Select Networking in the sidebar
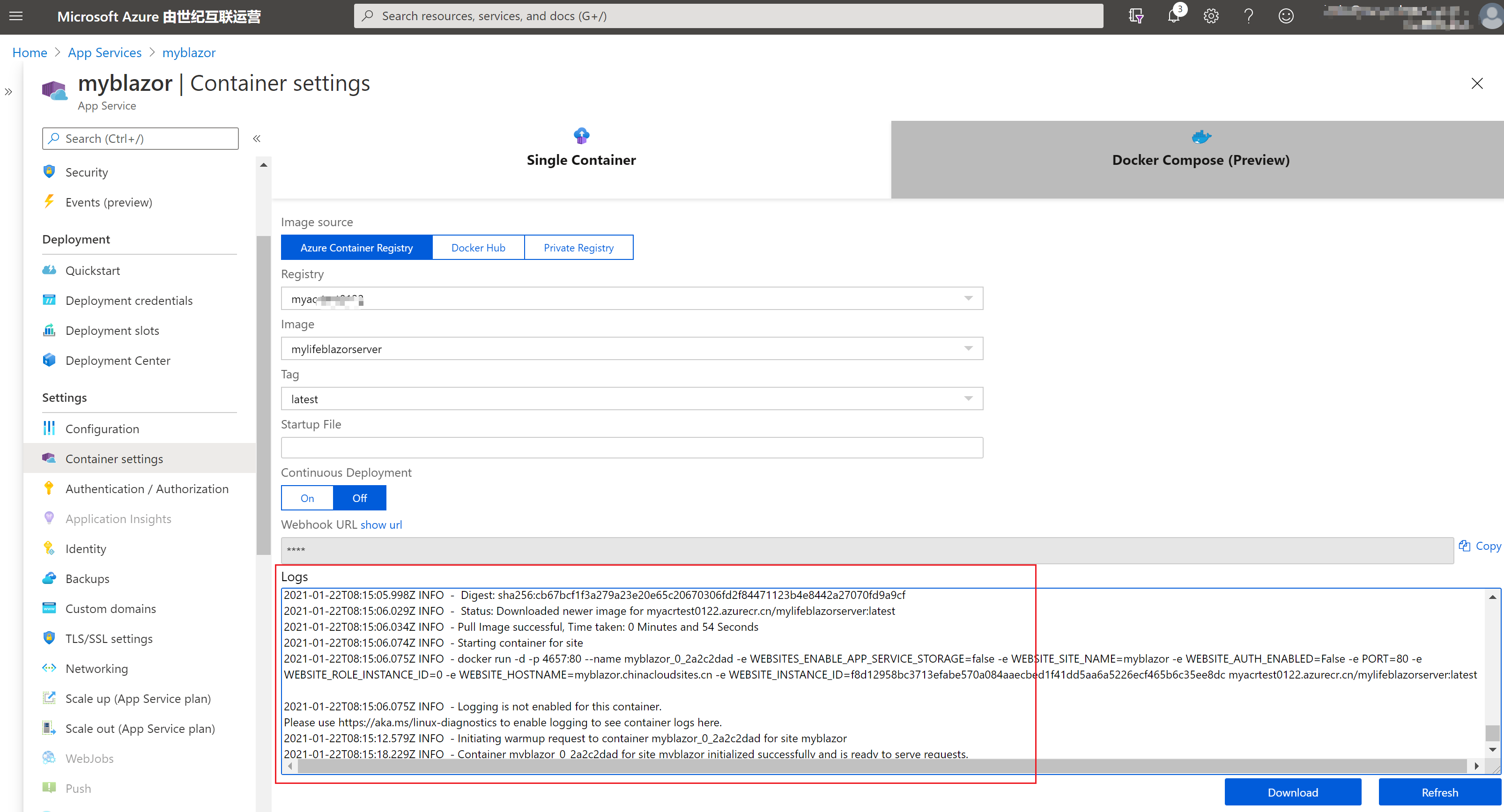This screenshot has height=812, width=1504. [x=96, y=668]
